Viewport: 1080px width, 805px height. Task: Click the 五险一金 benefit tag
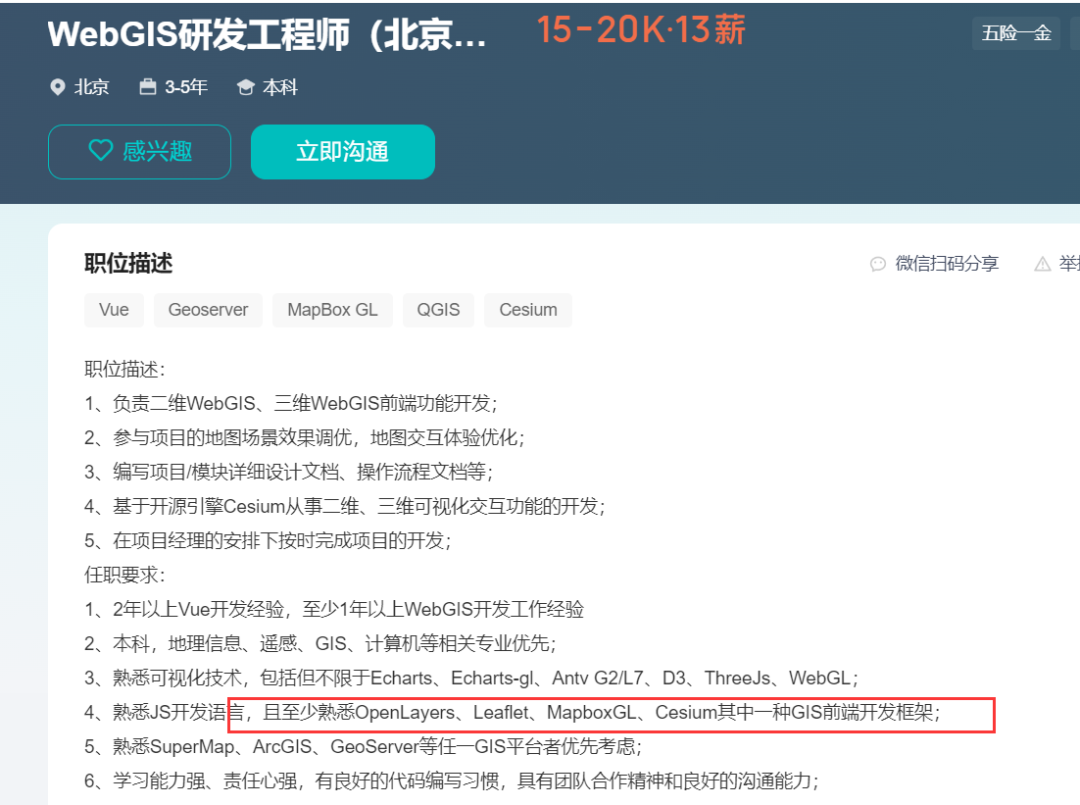point(1016,33)
